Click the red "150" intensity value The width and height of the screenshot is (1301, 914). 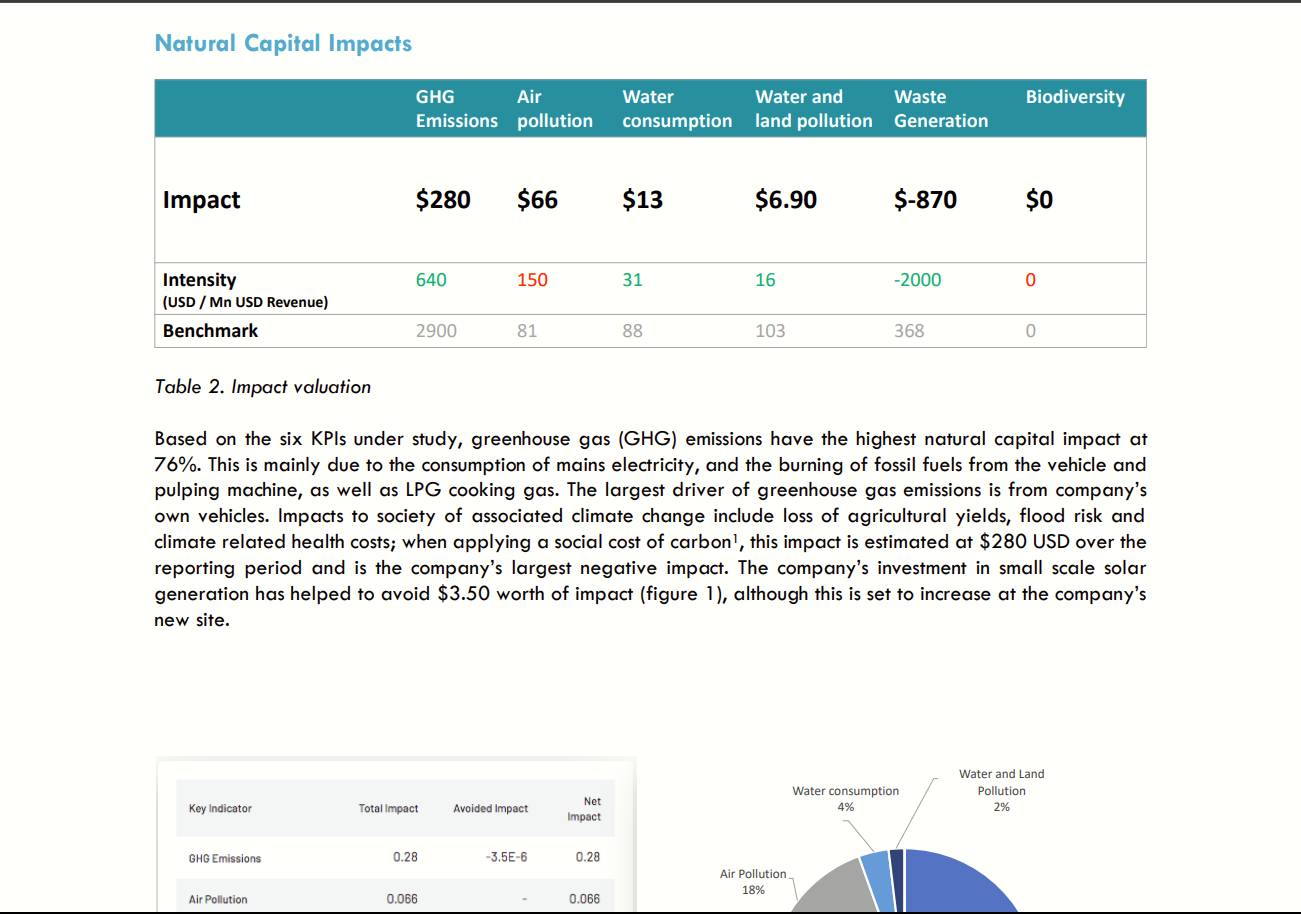tap(532, 280)
